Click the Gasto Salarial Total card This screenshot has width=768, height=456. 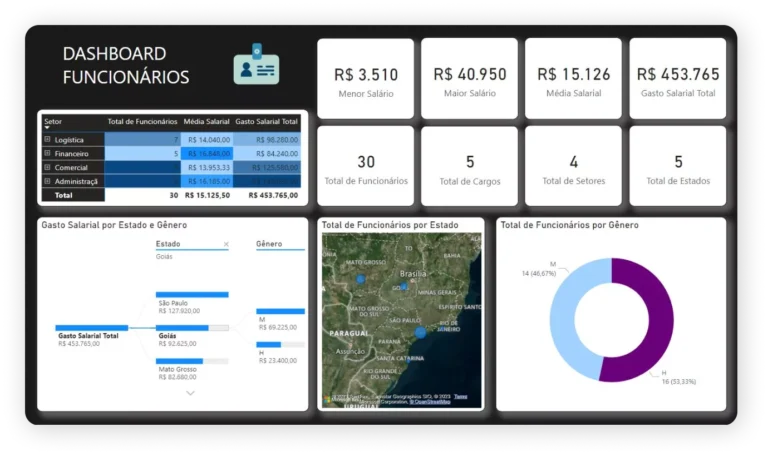pyautogui.click(x=678, y=78)
